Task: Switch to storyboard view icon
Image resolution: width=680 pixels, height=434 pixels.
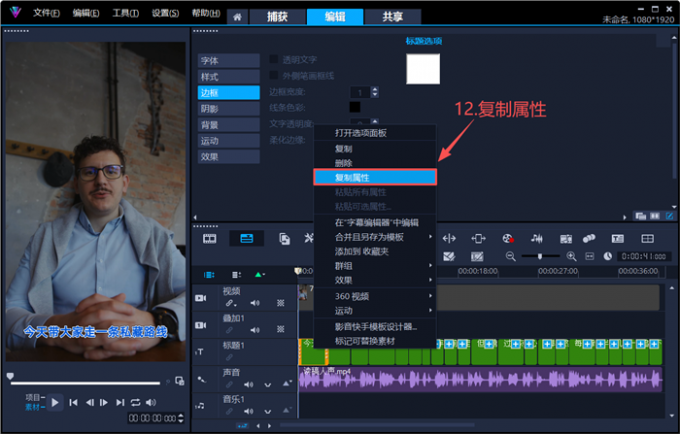Action: pos(209,238)
